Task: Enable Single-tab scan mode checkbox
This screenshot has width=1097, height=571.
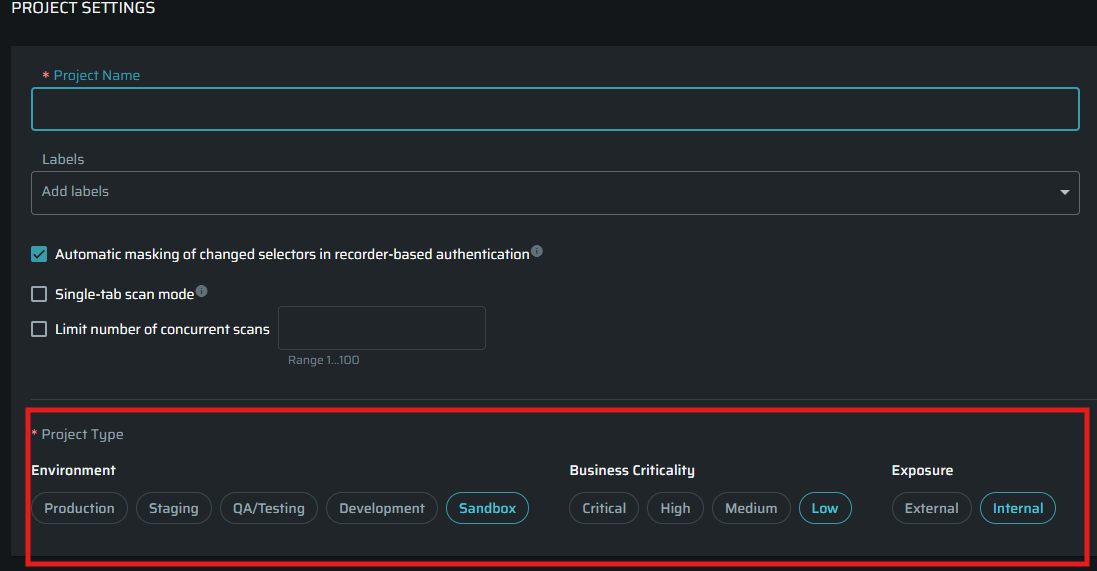Action: (x=39, y=294)
